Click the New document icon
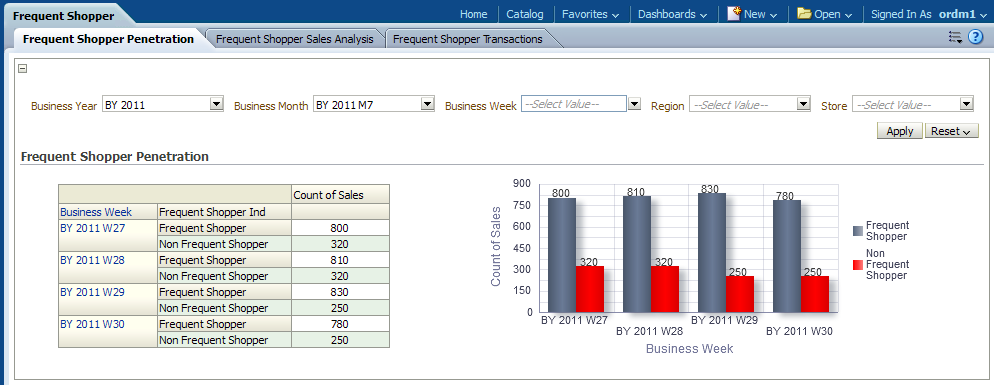This screenshot has height=385, width=994. pos(734,13)
